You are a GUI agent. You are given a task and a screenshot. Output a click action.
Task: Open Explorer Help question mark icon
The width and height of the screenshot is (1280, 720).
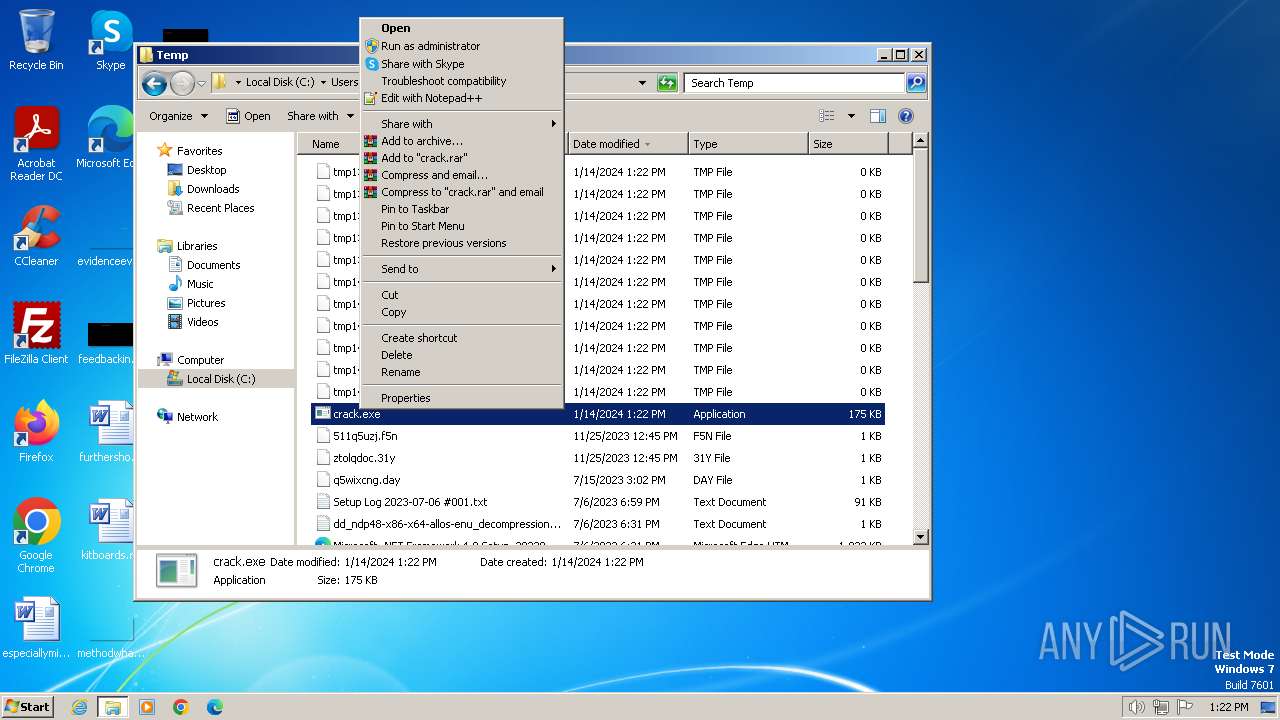[x=905, y=116]
